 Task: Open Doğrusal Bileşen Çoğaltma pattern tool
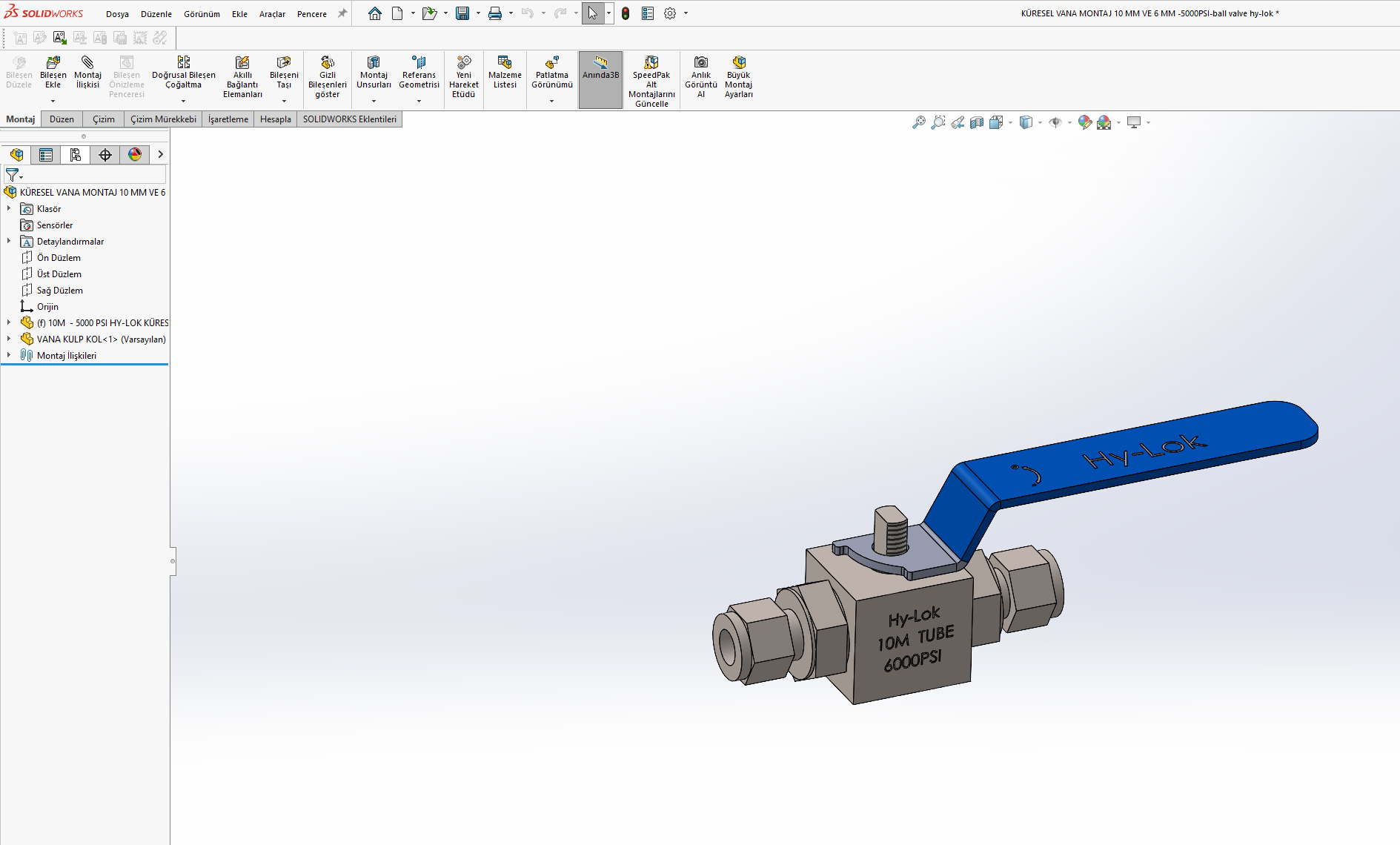tap(183, 73)
